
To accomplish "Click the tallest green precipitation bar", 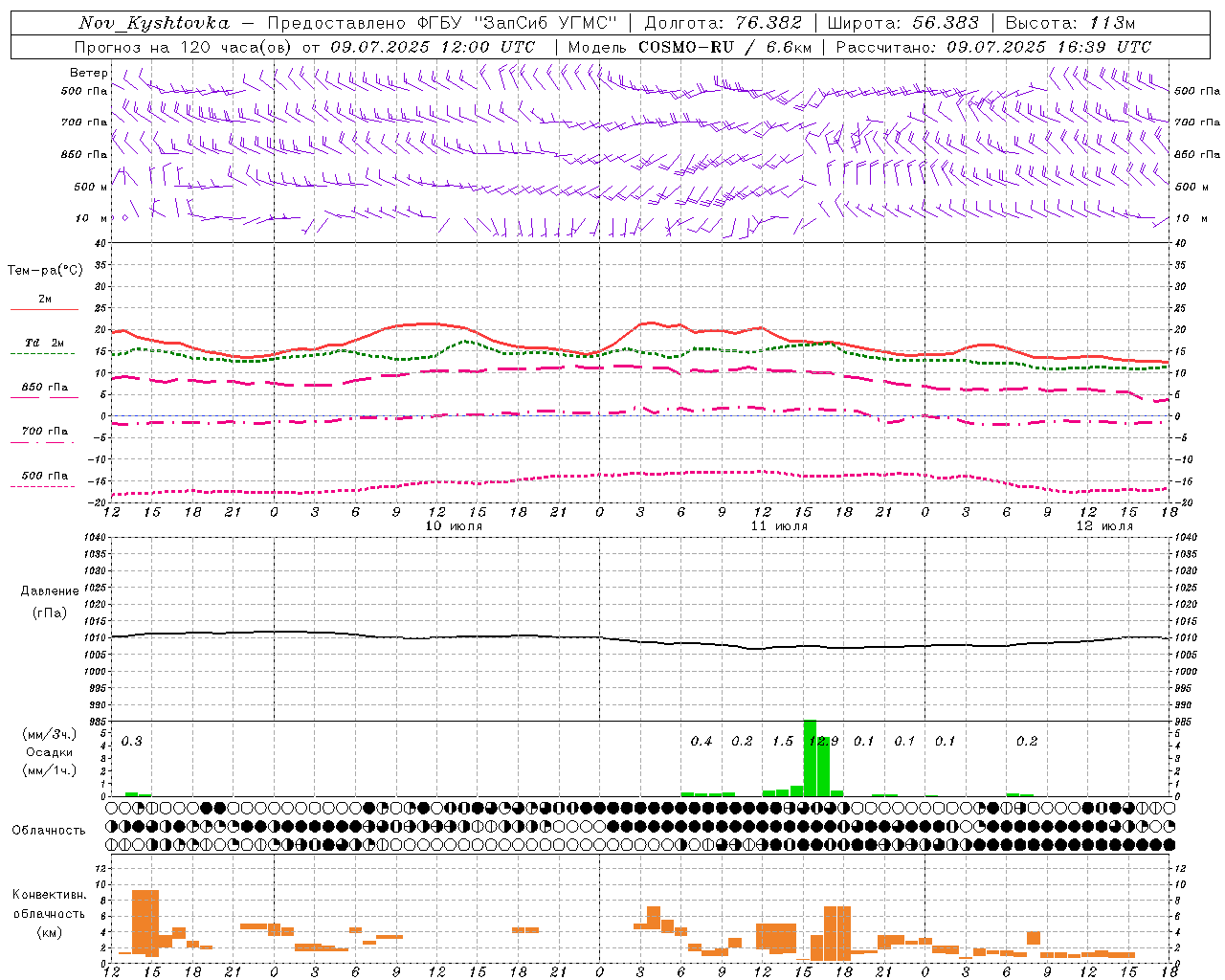I will (x=810, y=758).
